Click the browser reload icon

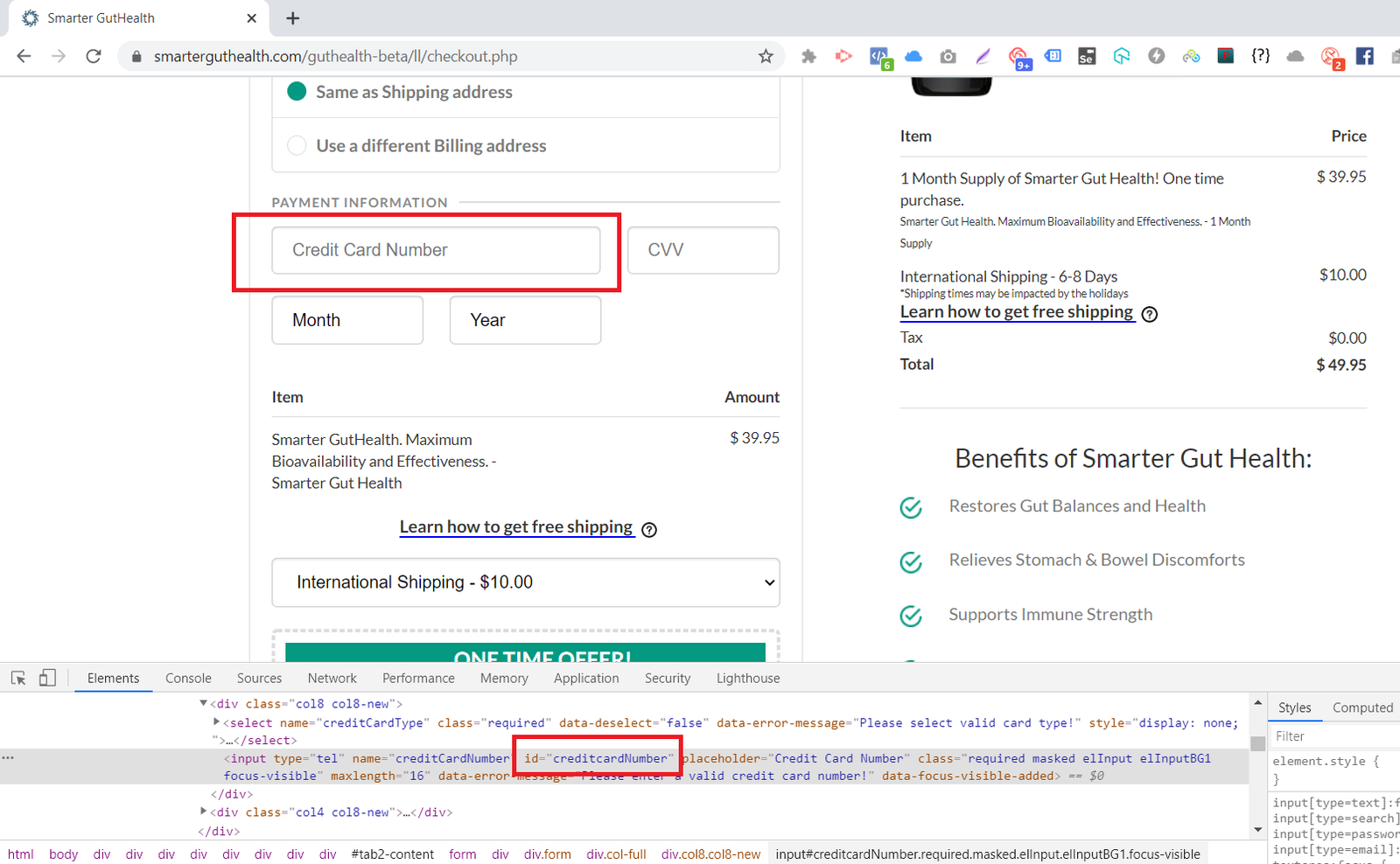click(94, 56)
